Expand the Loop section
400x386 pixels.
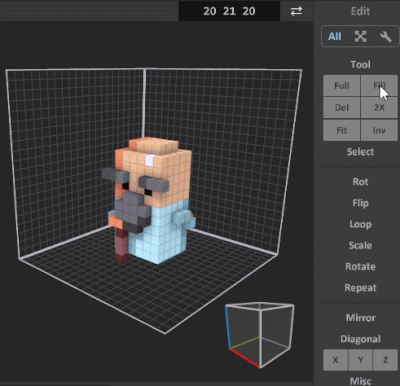pos(360,224)
